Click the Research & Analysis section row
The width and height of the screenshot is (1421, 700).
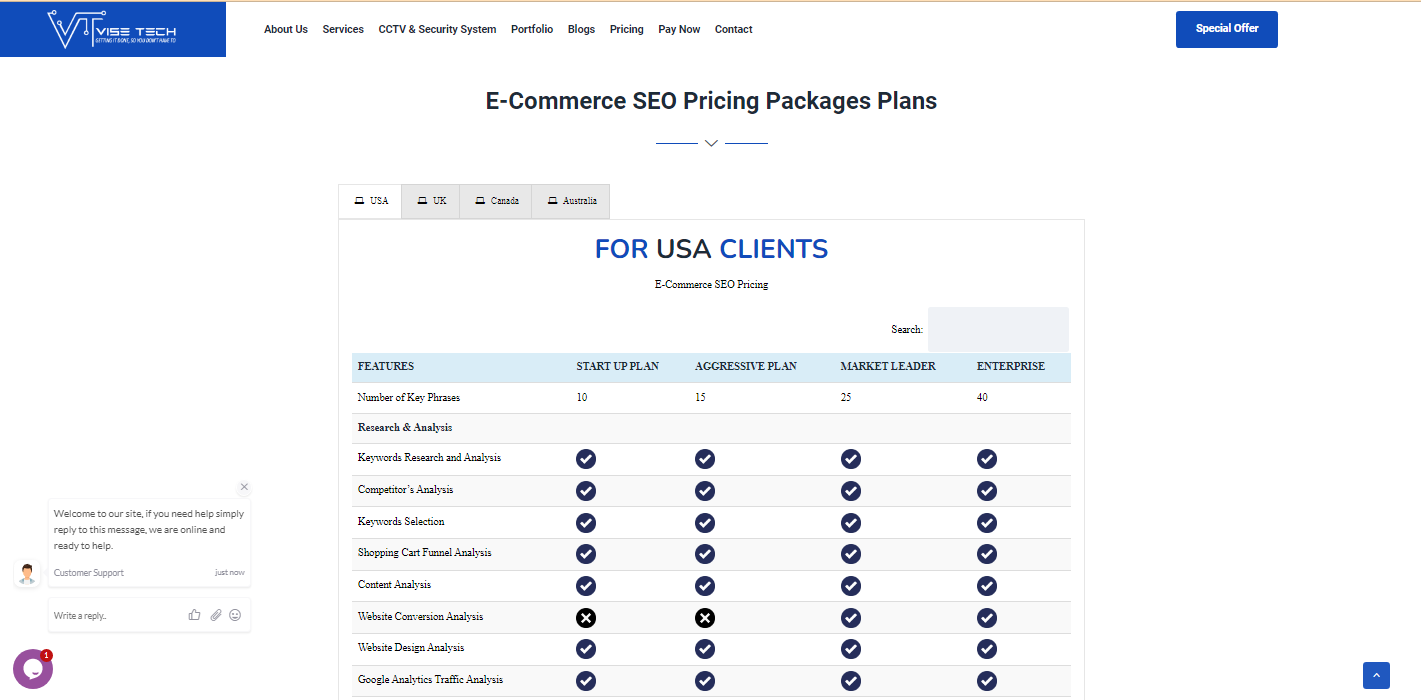coord(711,428)
